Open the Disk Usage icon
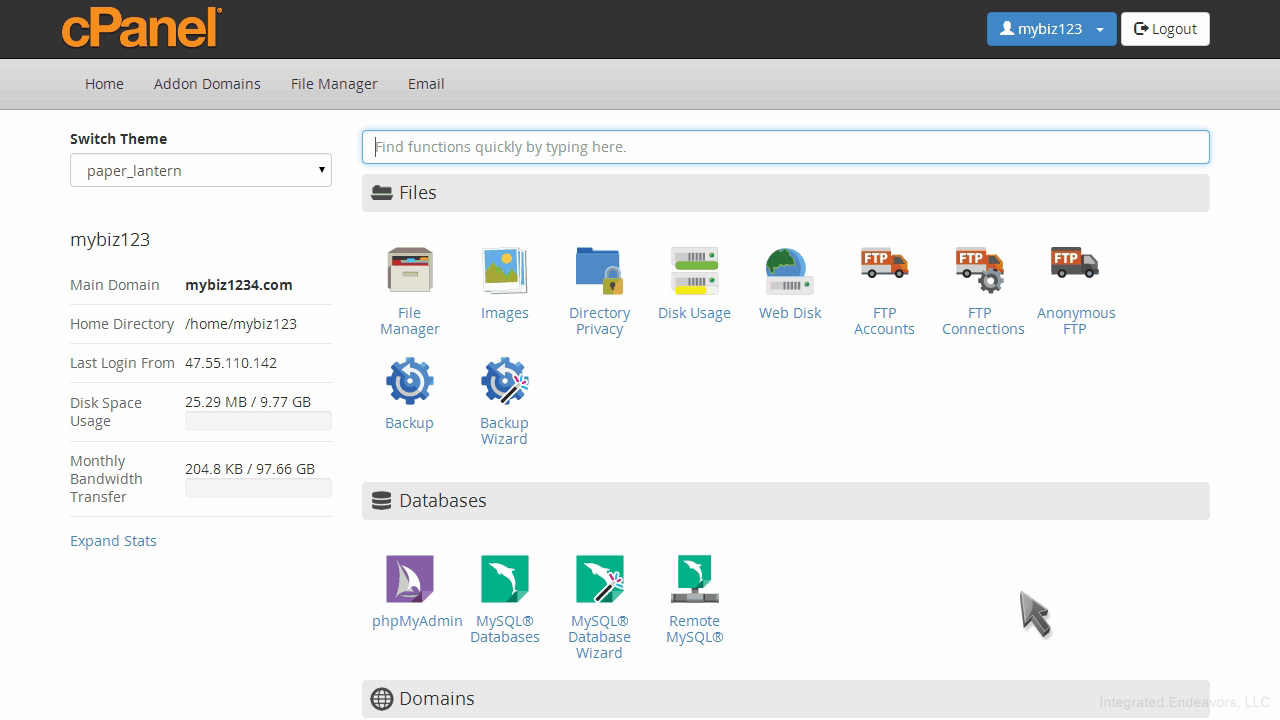 pyautogui.click(x=694, y=271)
